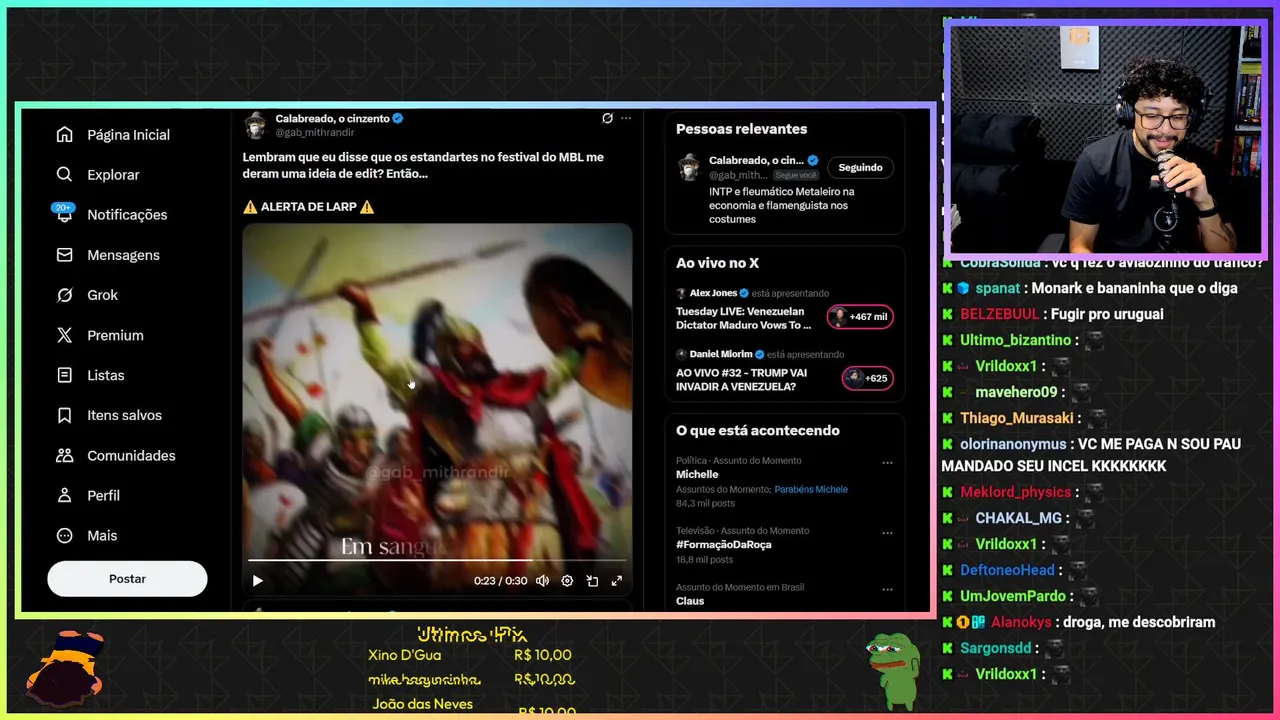Click the Xino D'Gua donor name
This screenshot has width=1280, height=720.
pos(404,655)
